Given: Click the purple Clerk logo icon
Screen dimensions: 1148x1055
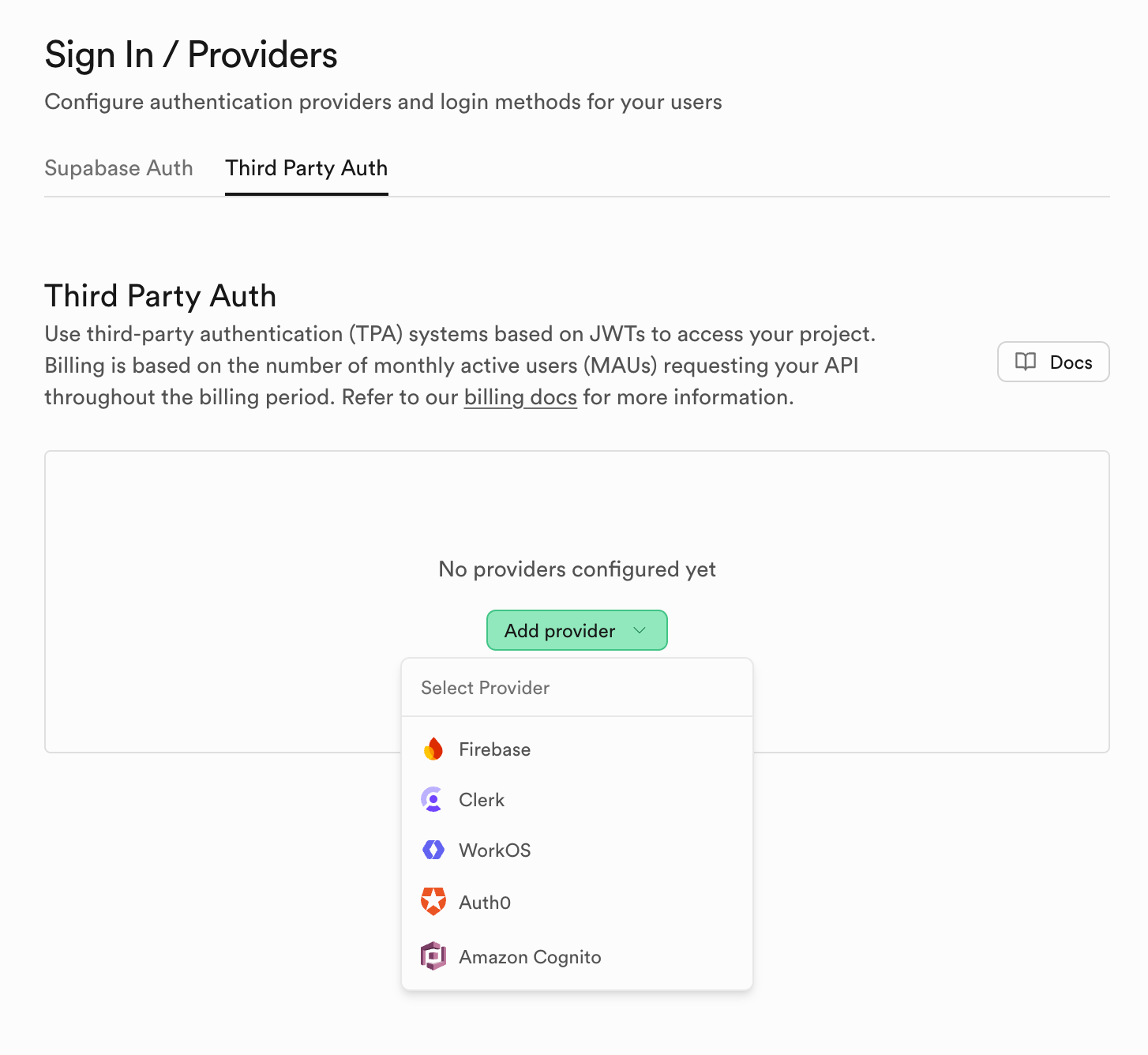Looking at the screenshot, I should pyautogui.click(x=433, y=799).
